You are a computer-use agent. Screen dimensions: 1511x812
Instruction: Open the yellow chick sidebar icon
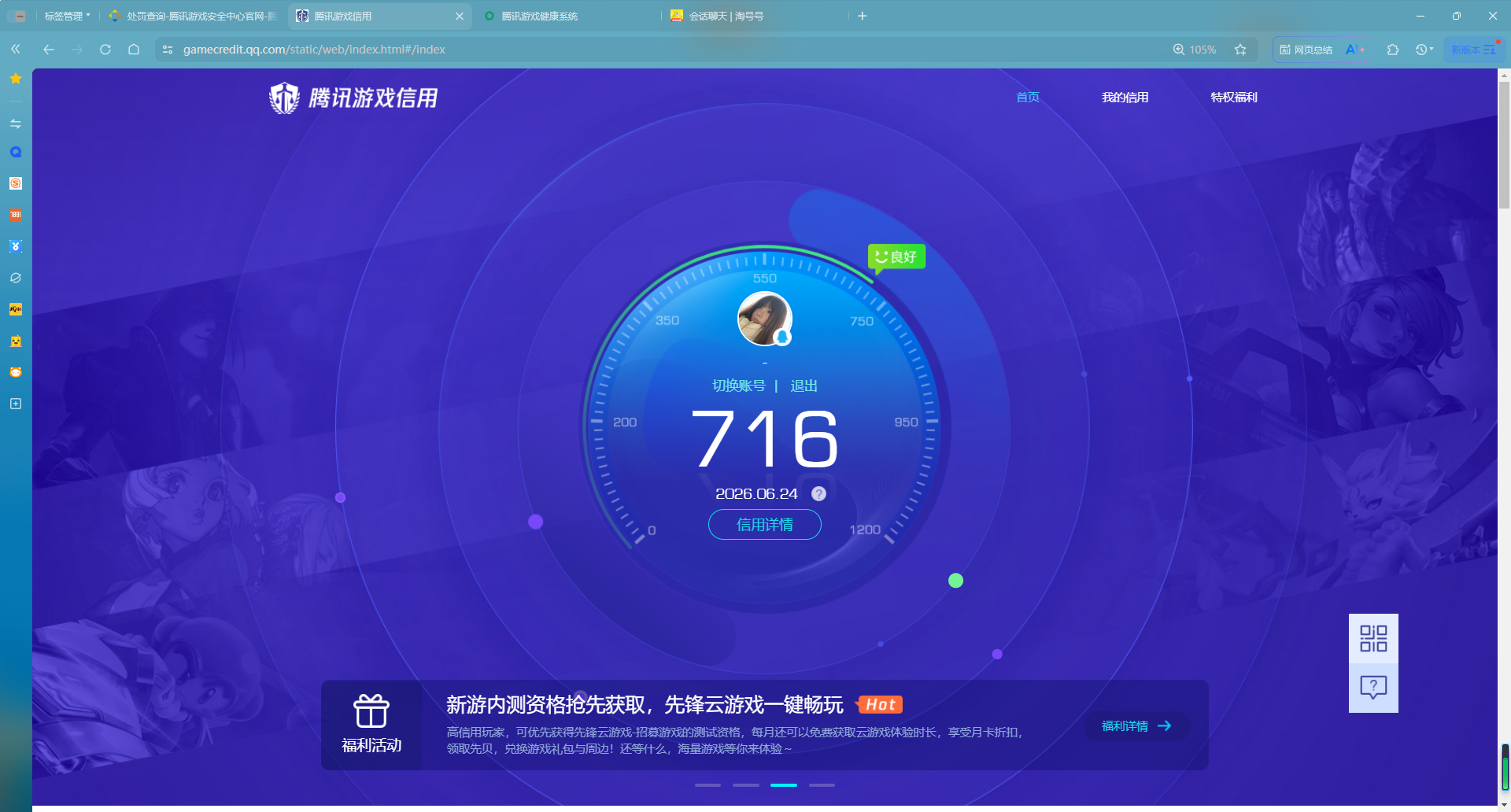(15, 341)
